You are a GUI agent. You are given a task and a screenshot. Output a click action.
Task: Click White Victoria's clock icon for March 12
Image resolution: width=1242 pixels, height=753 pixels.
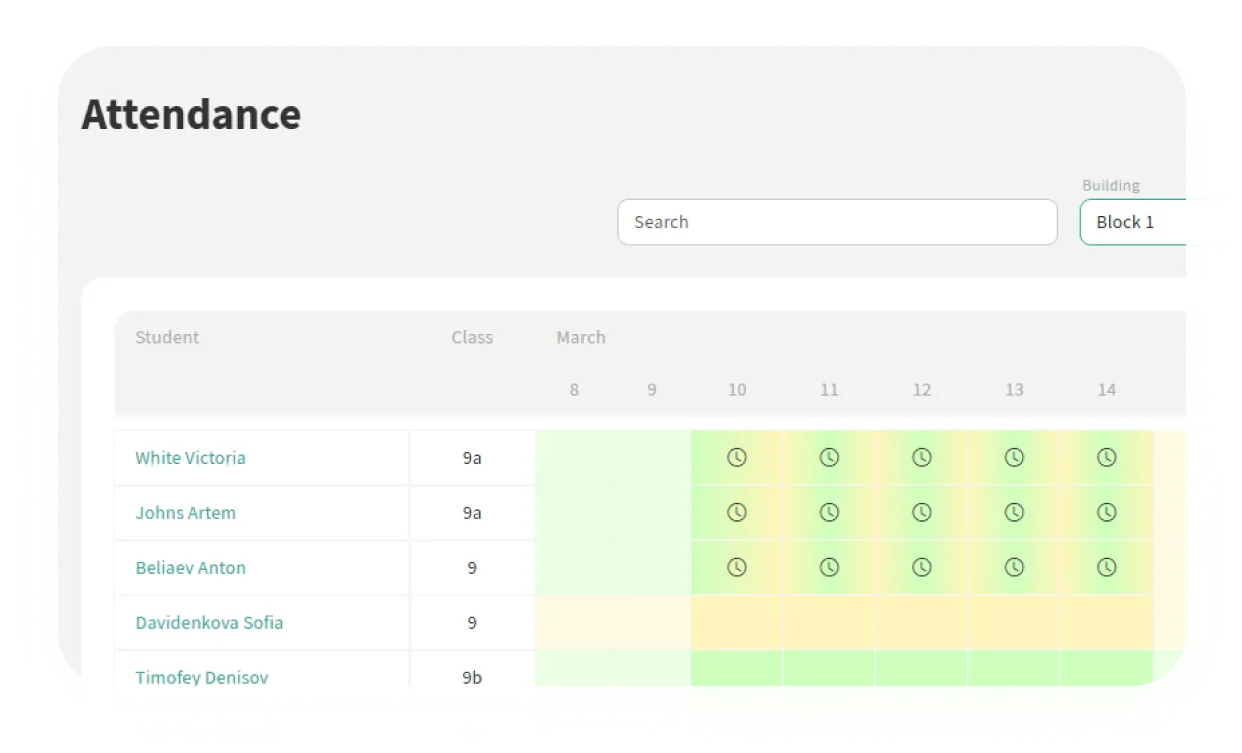coord(921,458)
